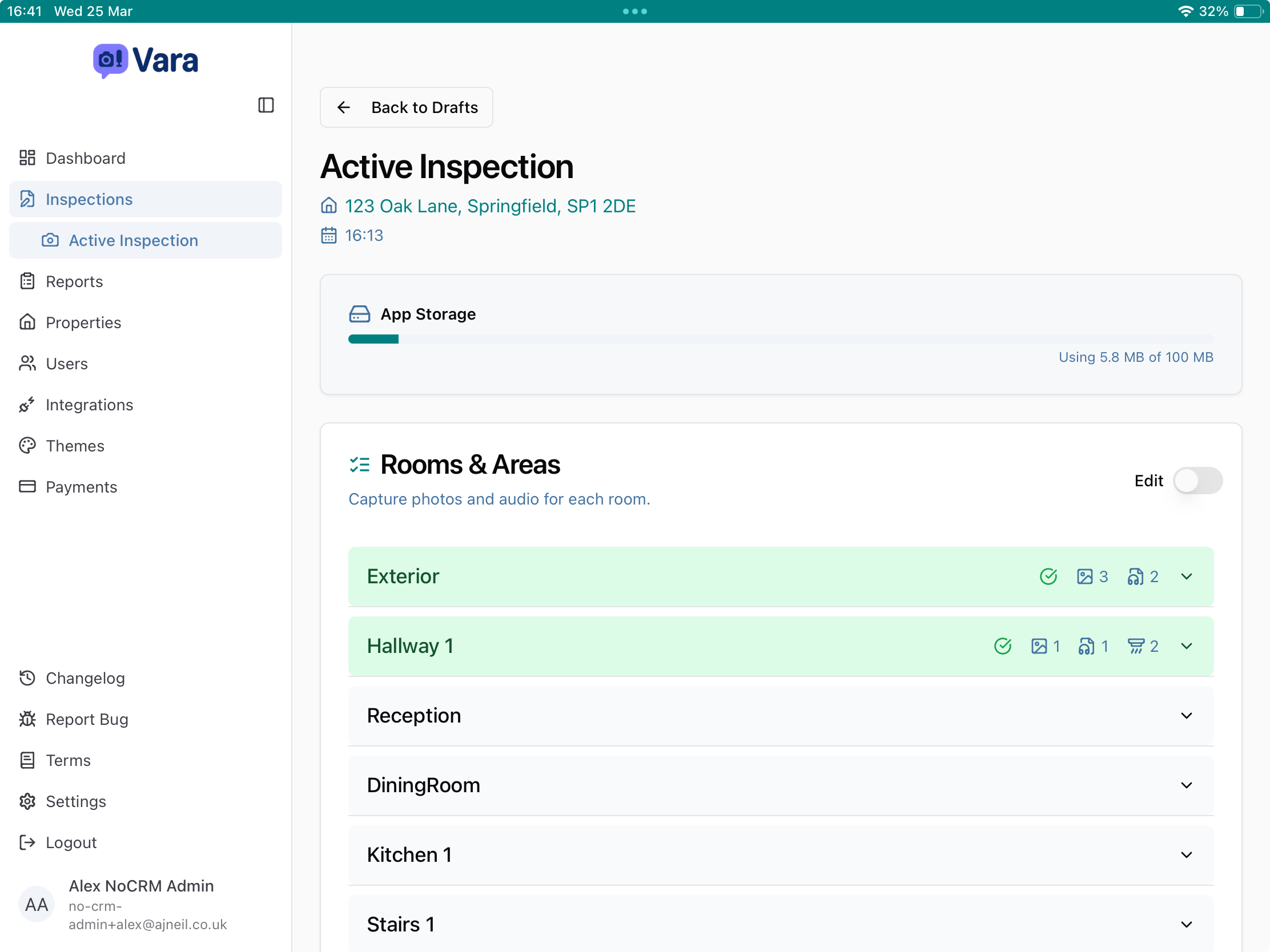Click the App Storage drive icon
Screen dimensions: 1270x952
[x=359, y=314]
